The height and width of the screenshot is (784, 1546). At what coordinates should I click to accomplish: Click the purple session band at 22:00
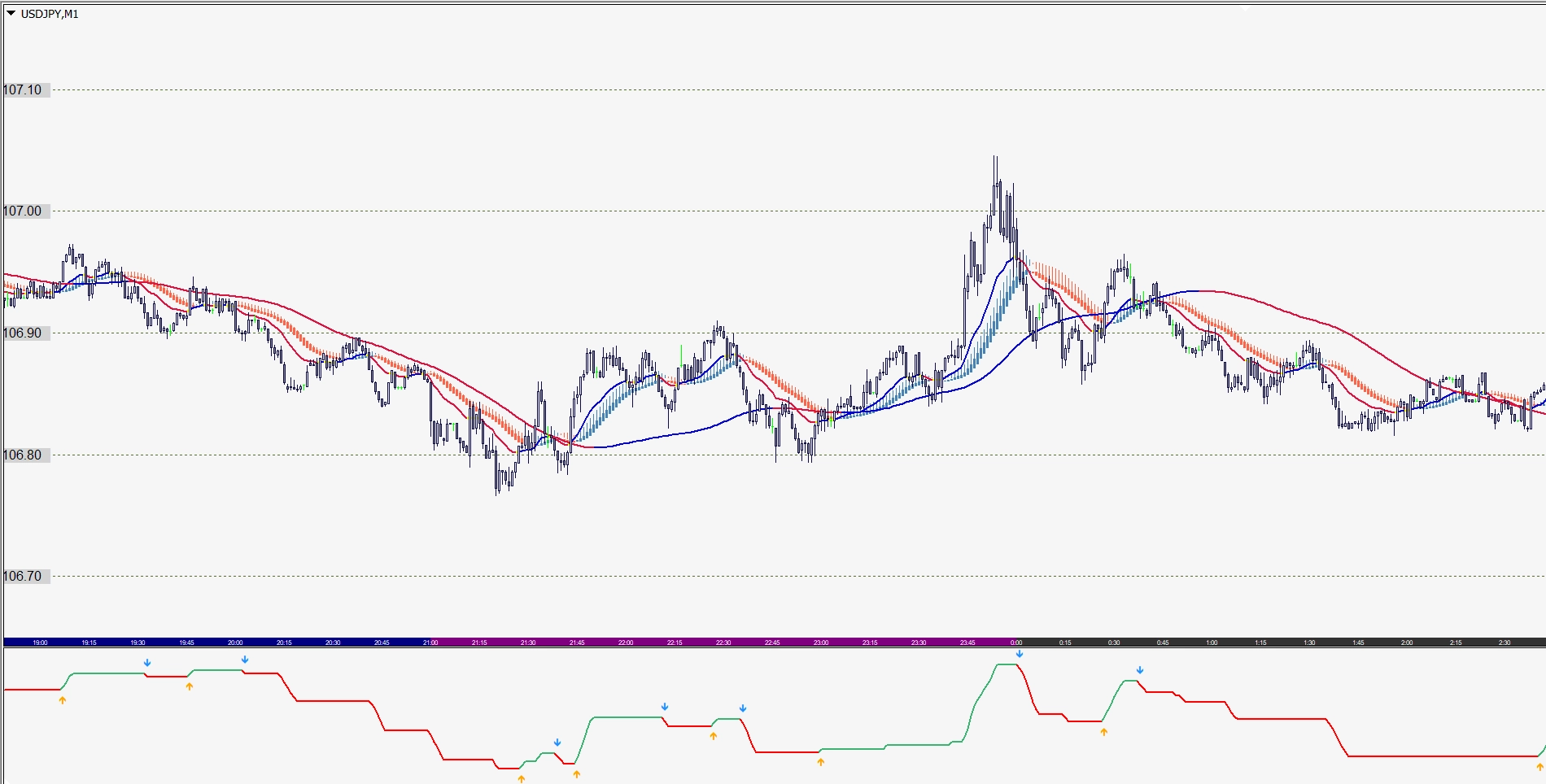click(626, 642)
